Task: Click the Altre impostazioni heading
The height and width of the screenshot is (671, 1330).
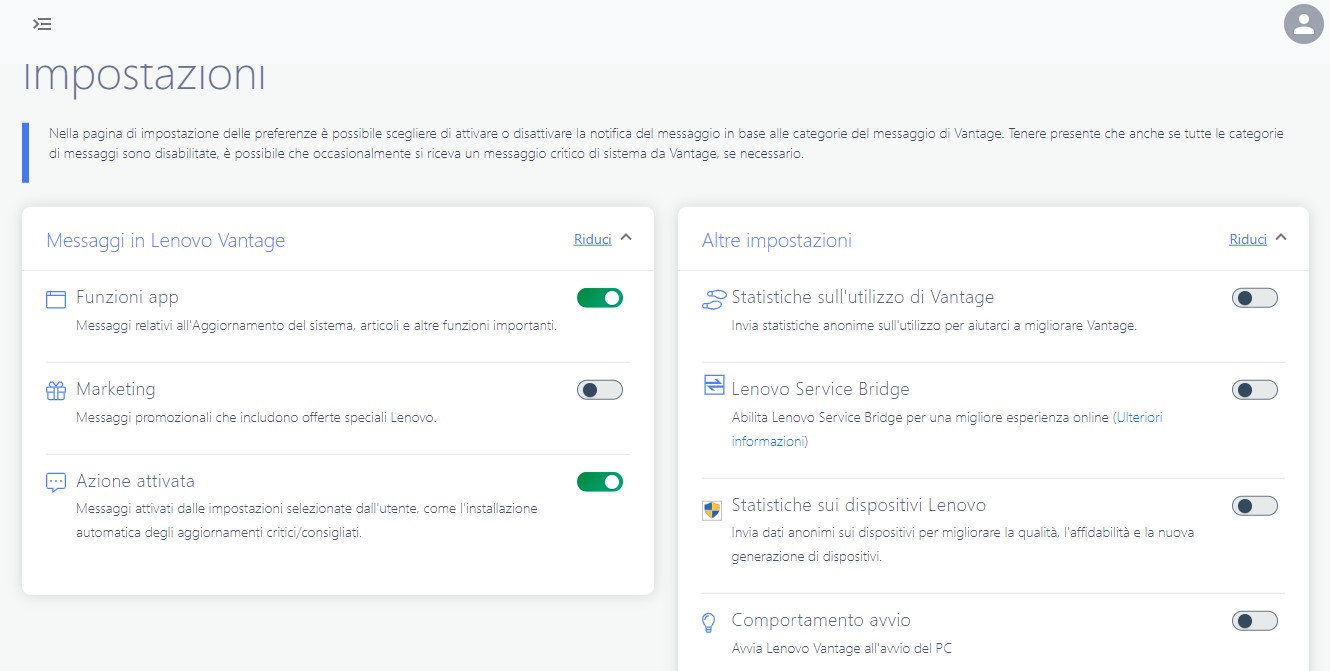Action: click(x=777, y=240)
